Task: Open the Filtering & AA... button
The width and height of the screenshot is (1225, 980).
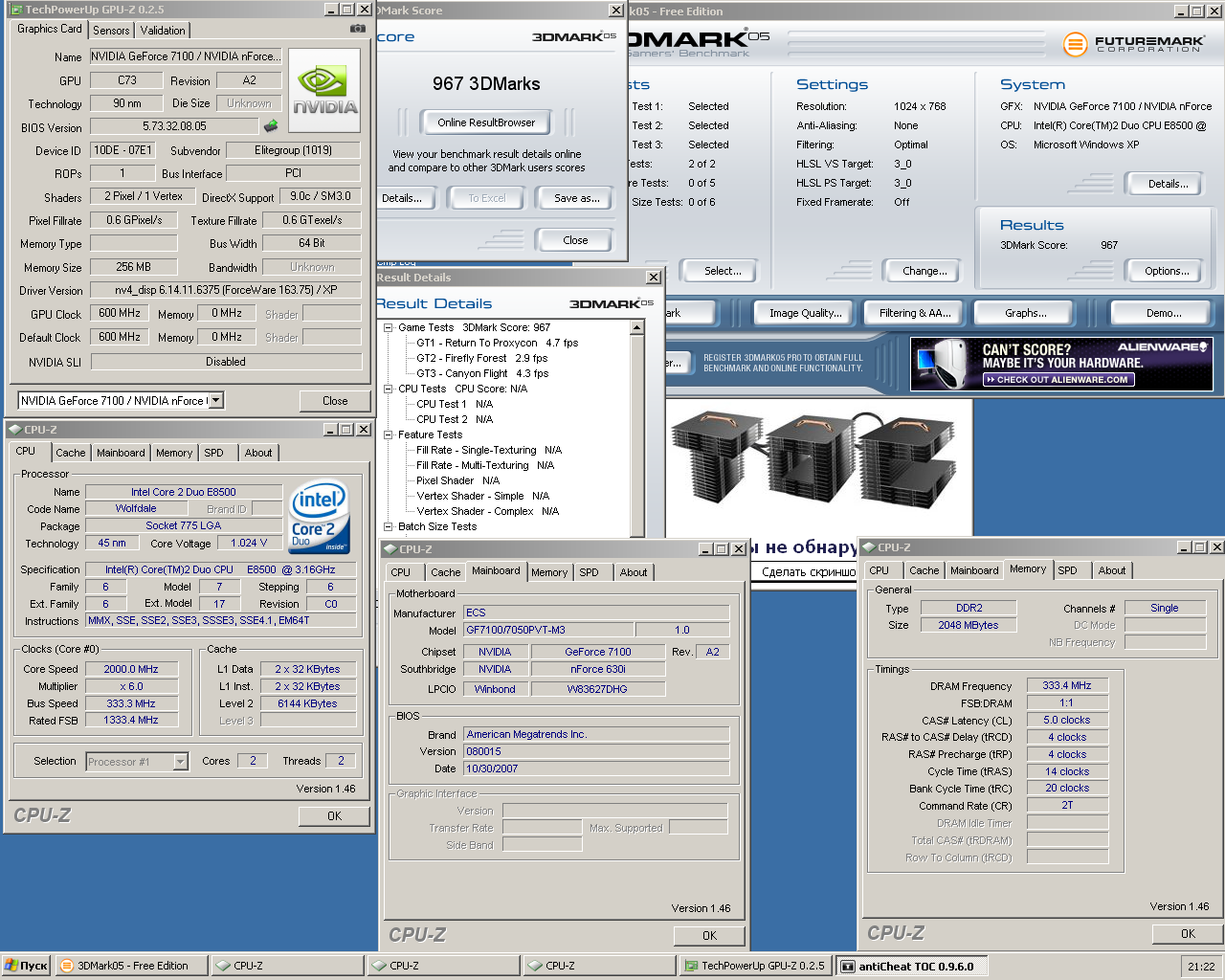Action: [916, 313]
